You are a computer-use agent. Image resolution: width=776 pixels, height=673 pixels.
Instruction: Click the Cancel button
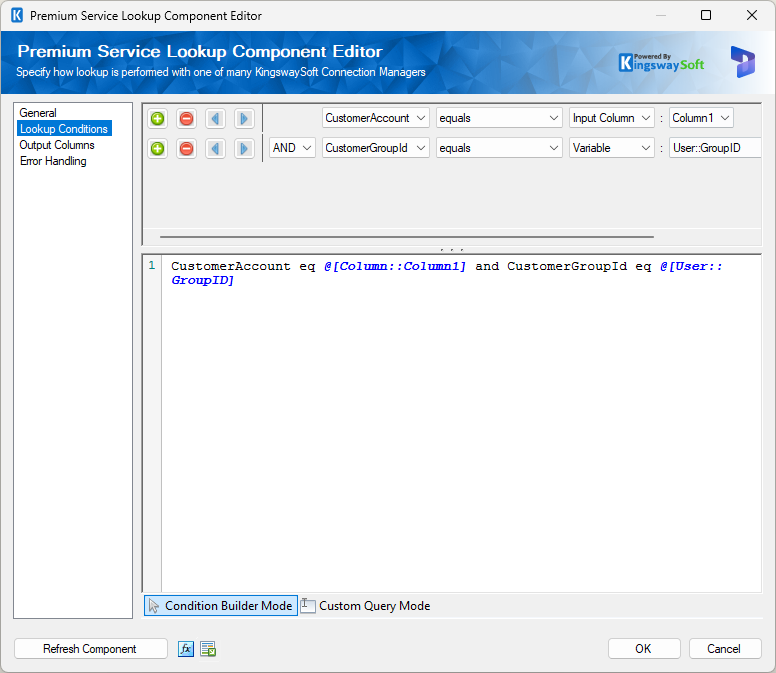coord(725,649)
